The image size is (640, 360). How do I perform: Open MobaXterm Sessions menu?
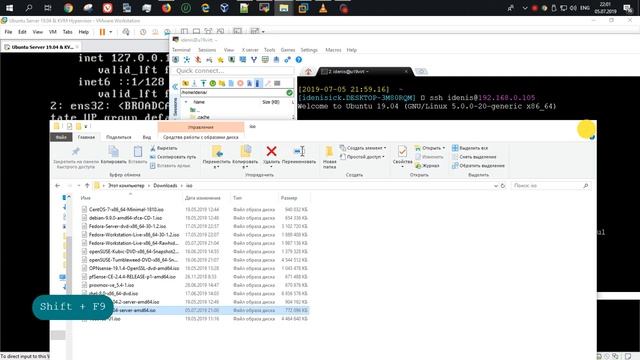tap(207, 50)
